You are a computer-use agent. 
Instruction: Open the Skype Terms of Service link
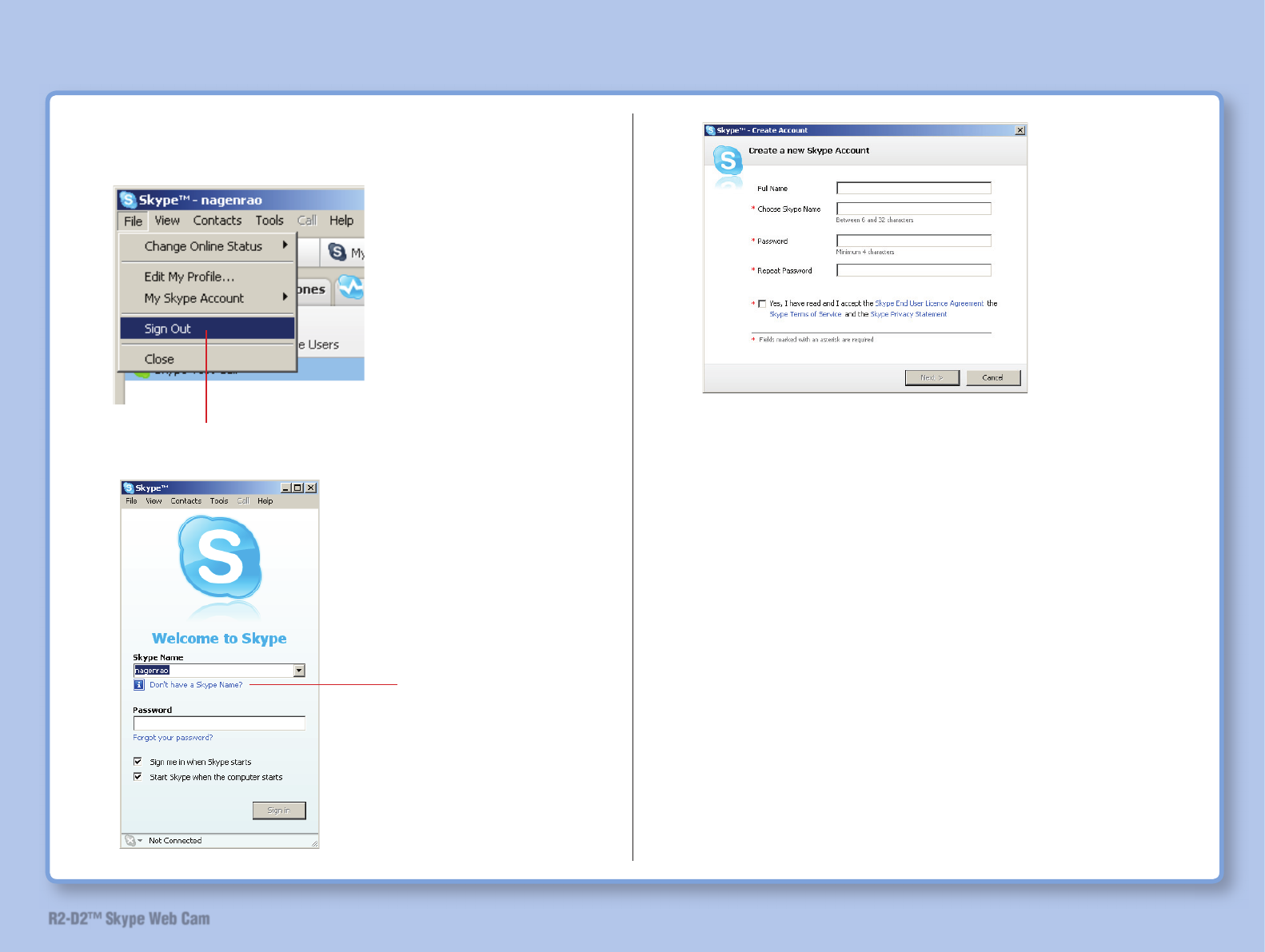tap(805, 314)
